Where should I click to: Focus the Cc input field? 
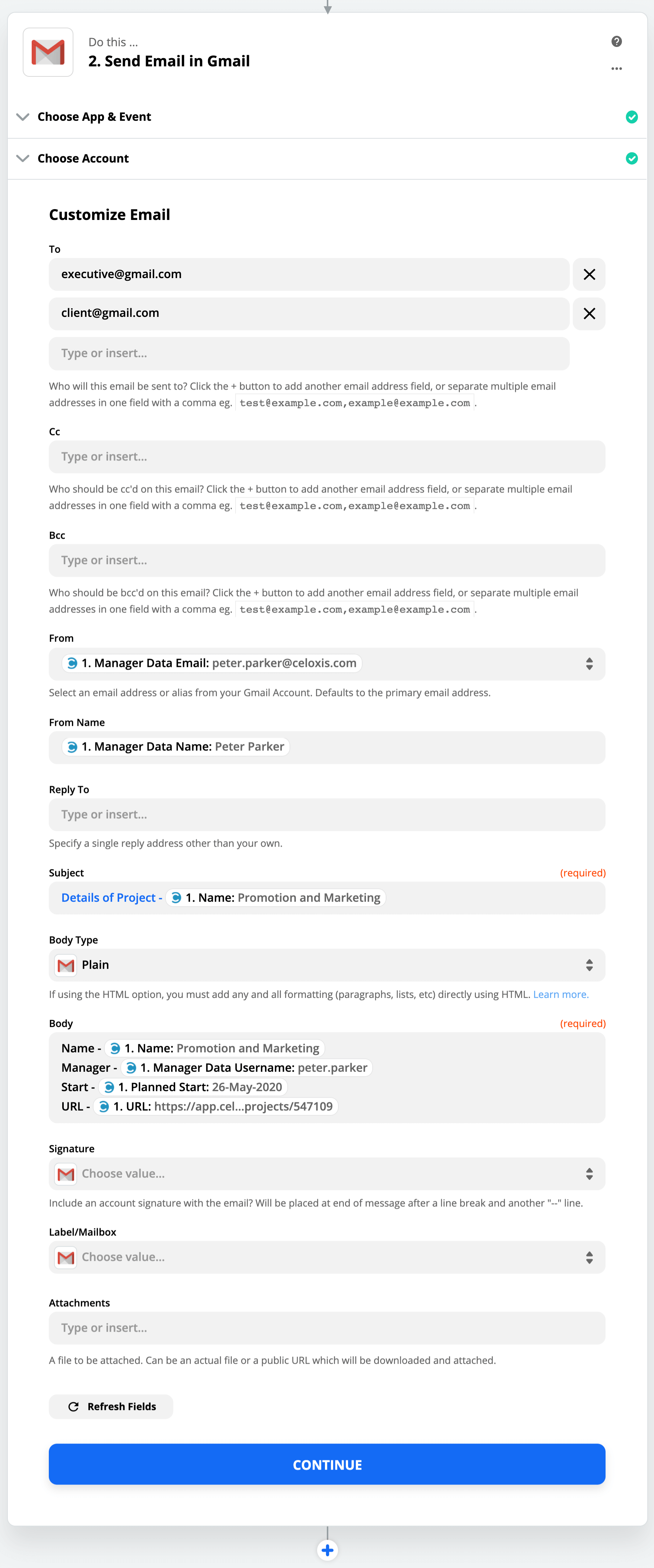pyautogui.click(x=327, y=457)
